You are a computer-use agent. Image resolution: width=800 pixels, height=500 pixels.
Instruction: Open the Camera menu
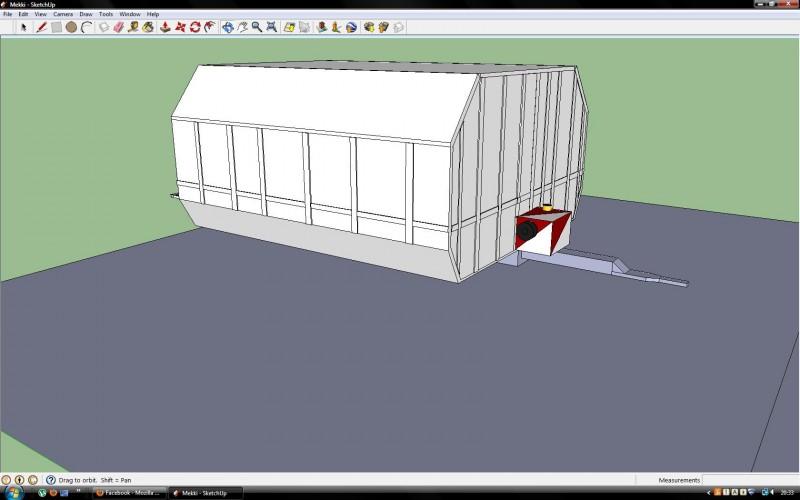click(x=63, y=14)
